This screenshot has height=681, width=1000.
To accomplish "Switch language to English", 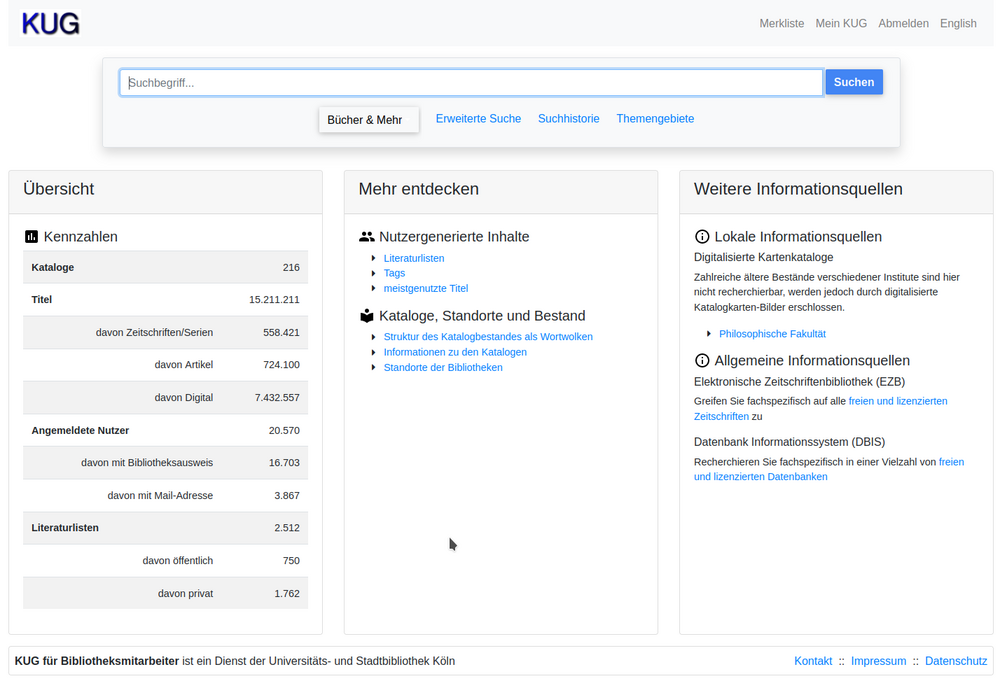I will tap(958, 24).
